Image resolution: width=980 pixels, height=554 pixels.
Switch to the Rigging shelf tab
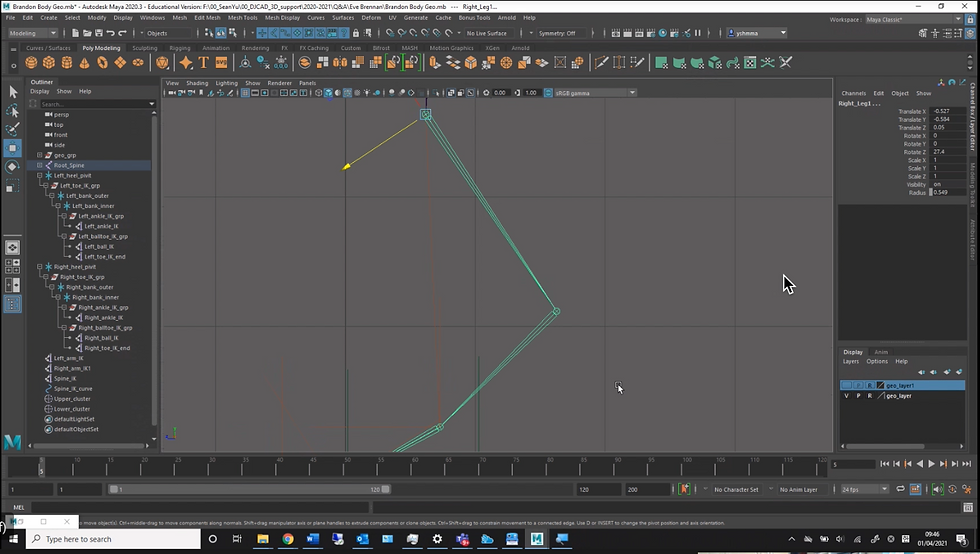point(179,48)
